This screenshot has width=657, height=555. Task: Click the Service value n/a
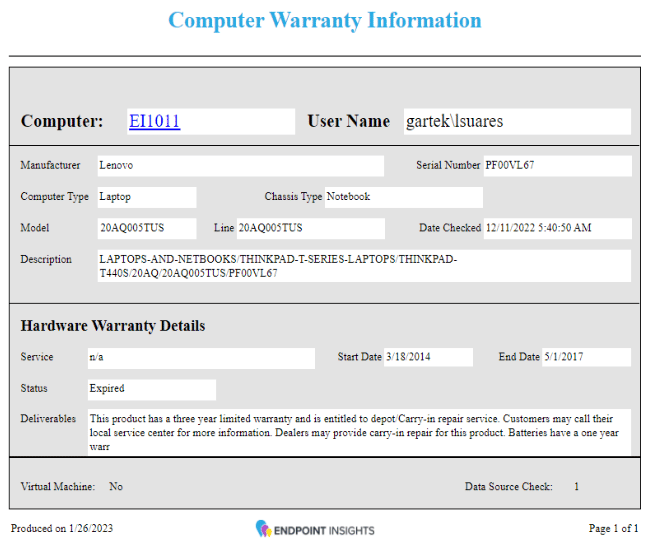(201, 358)
